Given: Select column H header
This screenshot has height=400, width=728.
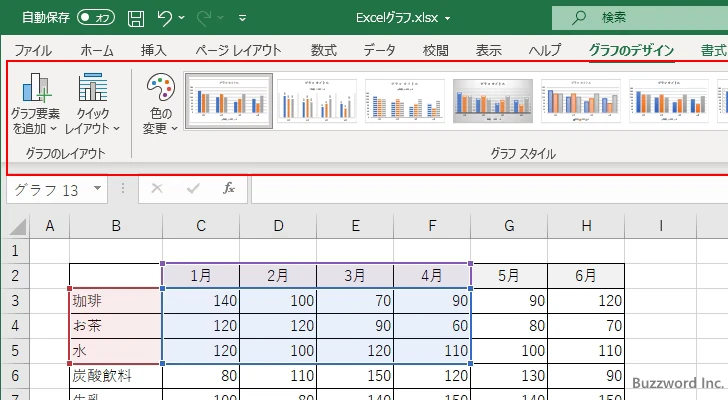Looking at the screenshot, I should tap(586, 226).
